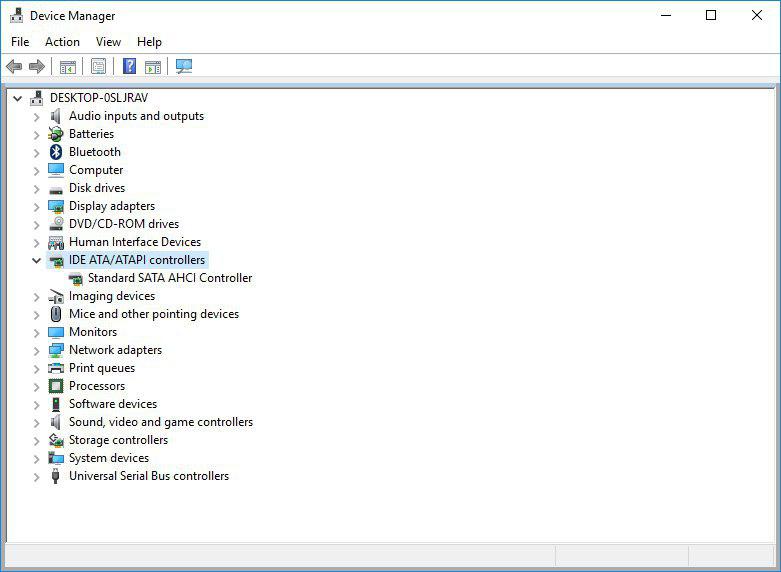Click the Forward arrow in the toolbar
781x572 pixels.
pos(37,67)
